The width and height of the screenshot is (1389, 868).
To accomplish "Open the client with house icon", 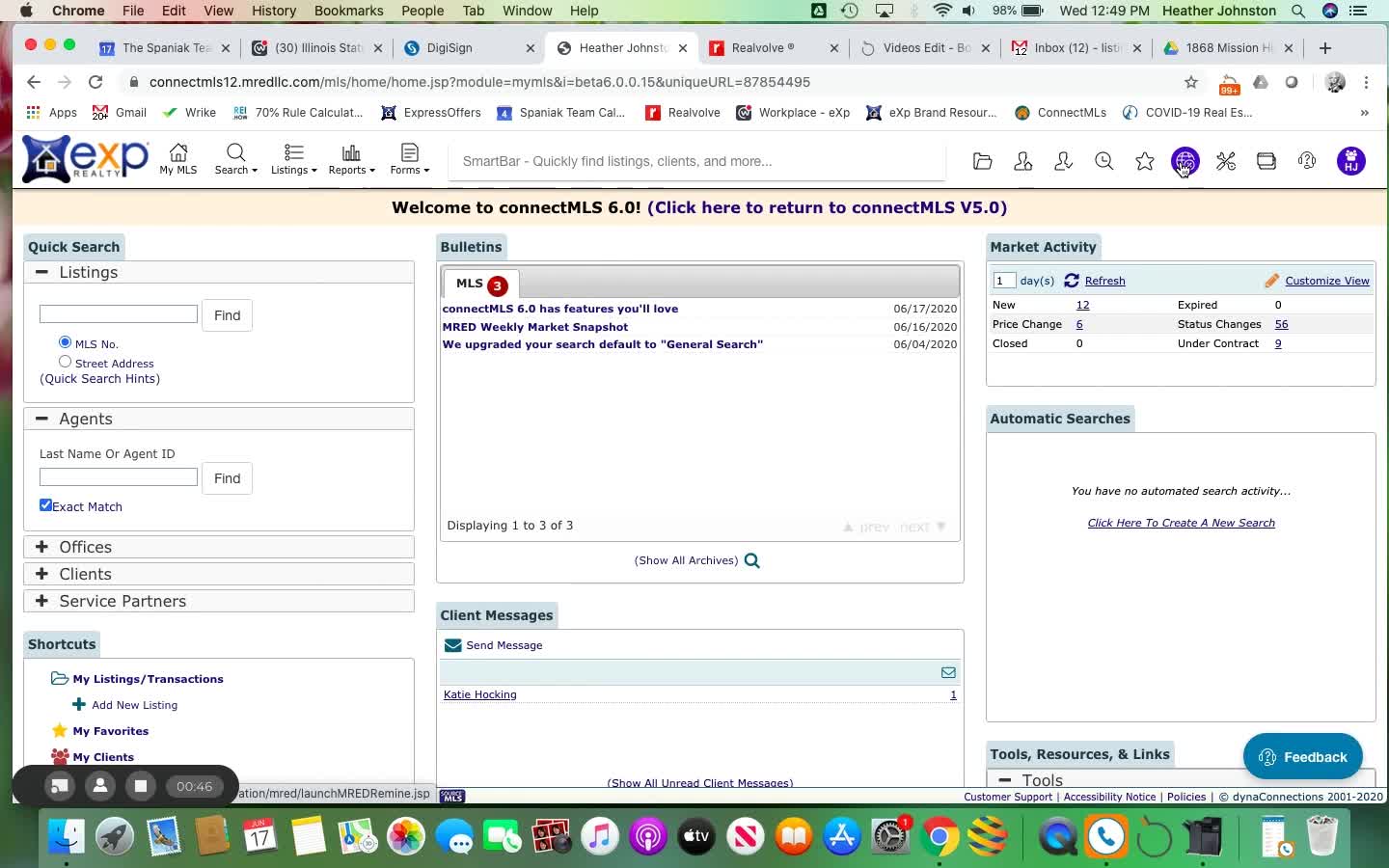I will click(1022, 161).
